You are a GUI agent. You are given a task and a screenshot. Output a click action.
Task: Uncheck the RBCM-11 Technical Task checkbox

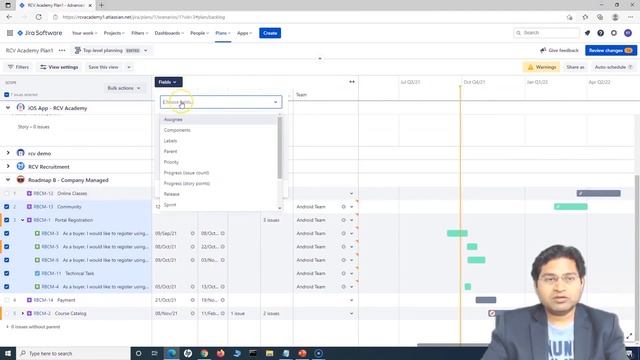point(7,273)
